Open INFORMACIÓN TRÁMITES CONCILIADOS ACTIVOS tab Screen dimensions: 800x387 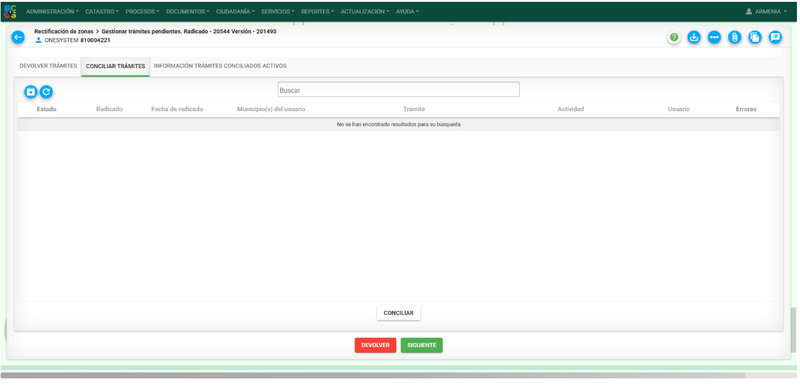(x=220, y=66)
